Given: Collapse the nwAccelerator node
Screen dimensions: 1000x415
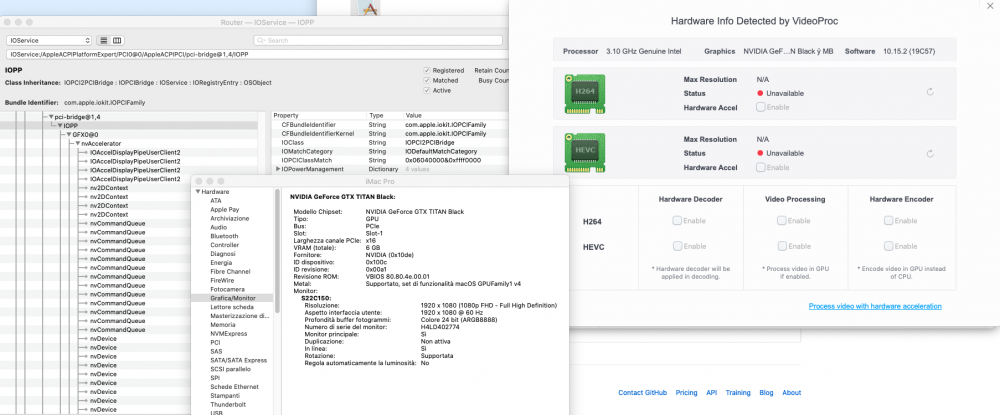Looking at the screenshot, I should click(x=78, y=144).
